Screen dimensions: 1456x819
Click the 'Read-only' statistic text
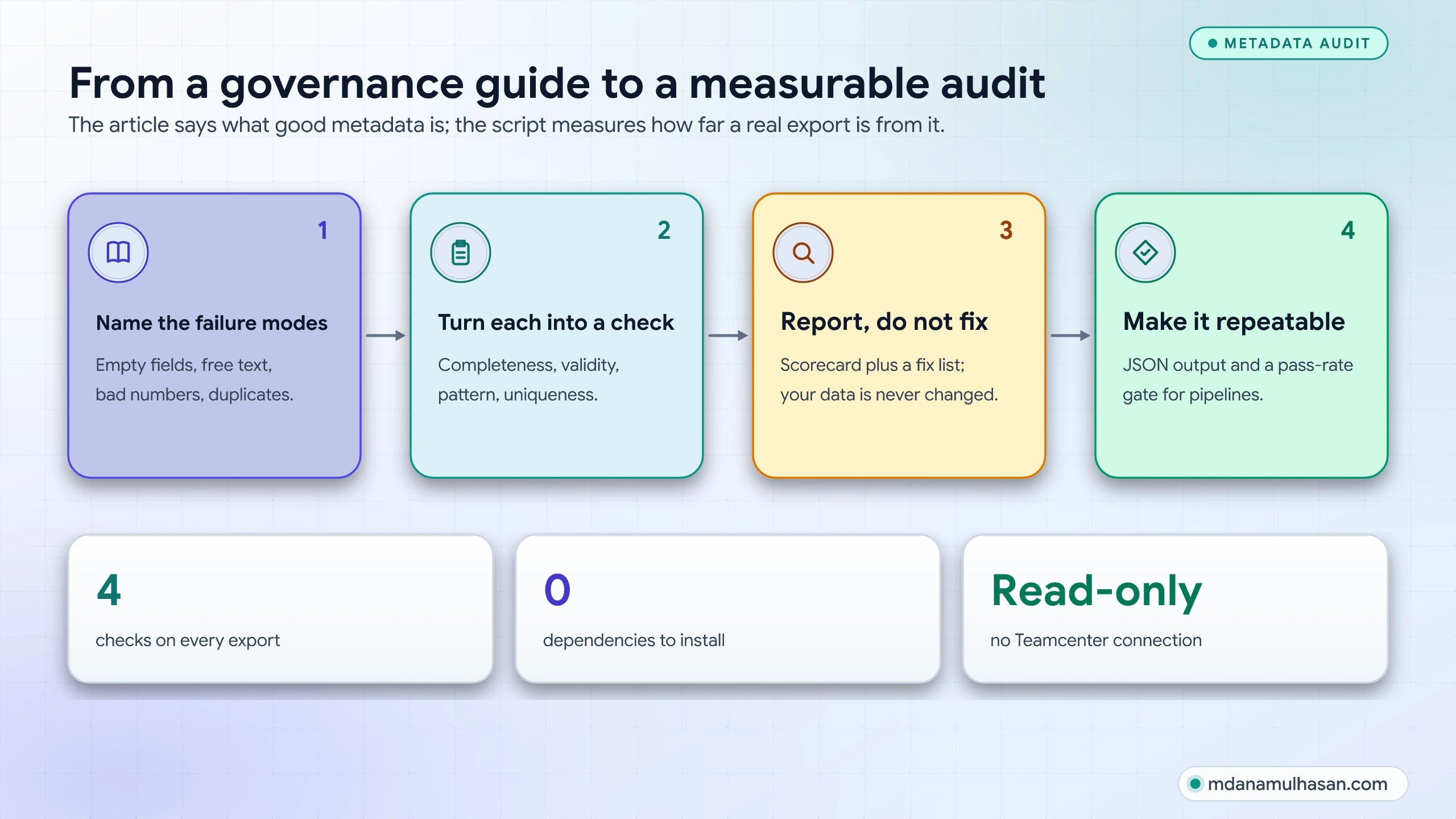[x=1097, y=593]
